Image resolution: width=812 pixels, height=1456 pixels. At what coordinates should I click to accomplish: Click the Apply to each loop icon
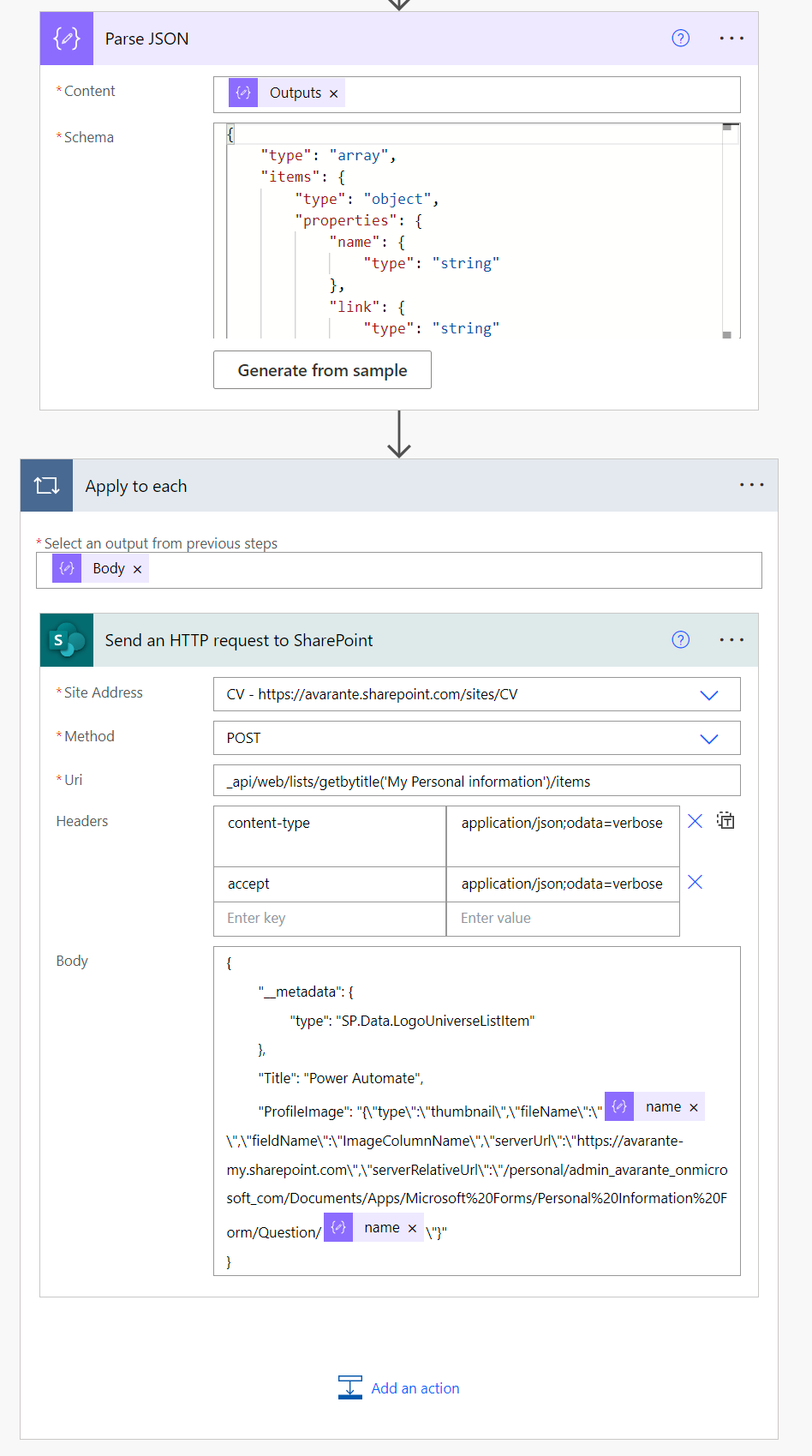(x=47, y=486)
